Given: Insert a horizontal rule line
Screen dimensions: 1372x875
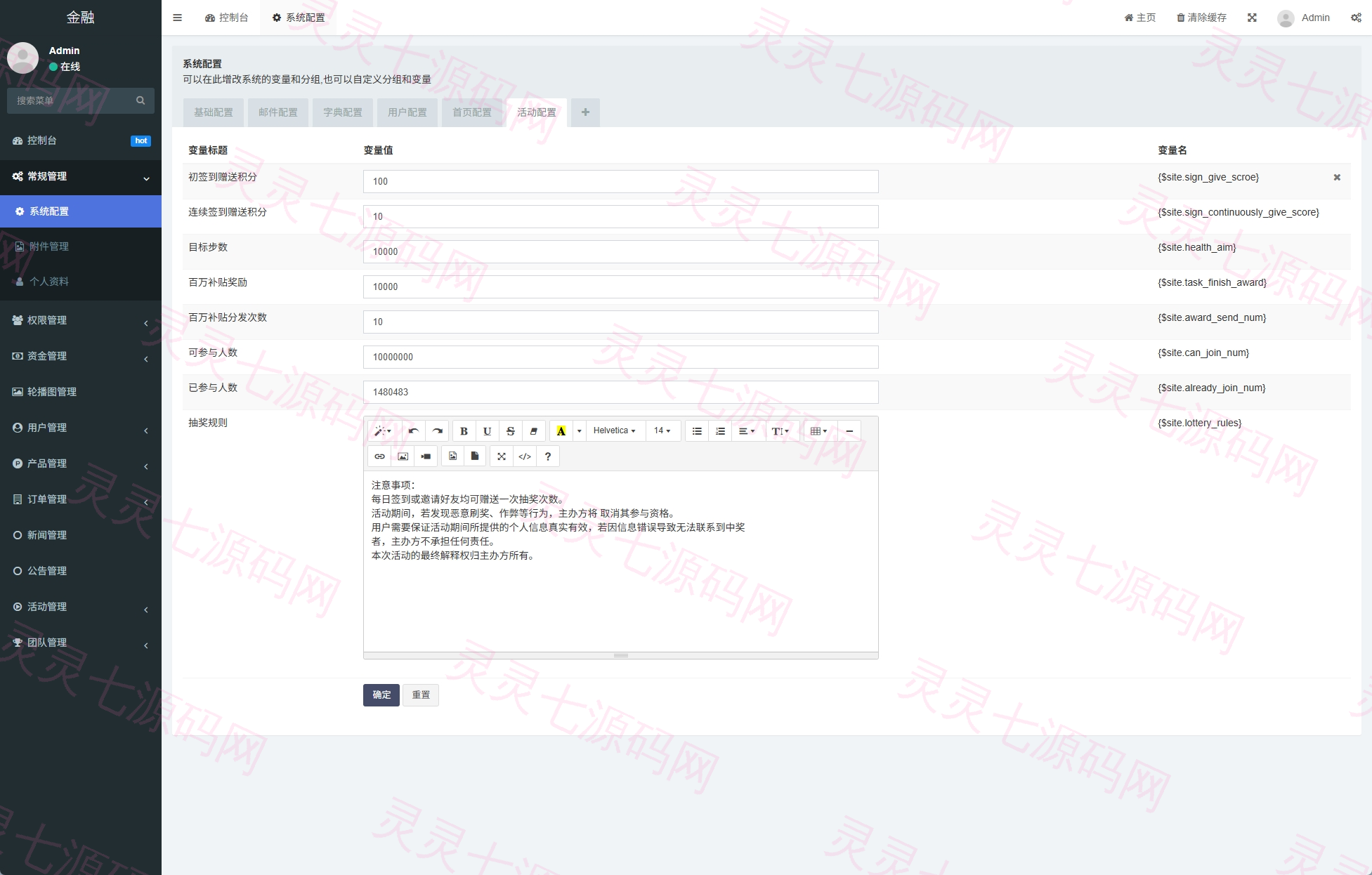Looking at the screenshot, I should point(849,431).
